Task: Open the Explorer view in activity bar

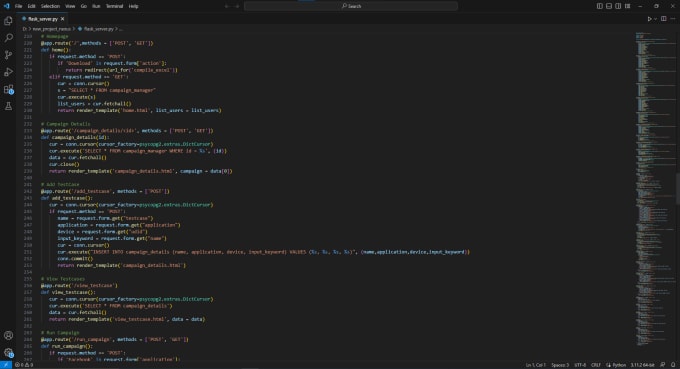Action: click(8, 21)
